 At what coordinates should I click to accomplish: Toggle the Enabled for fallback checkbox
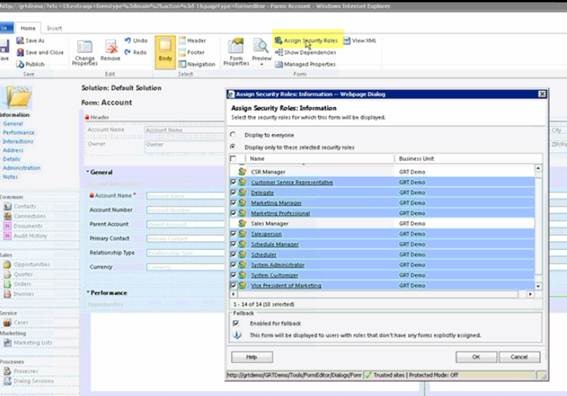pos(236,323)
